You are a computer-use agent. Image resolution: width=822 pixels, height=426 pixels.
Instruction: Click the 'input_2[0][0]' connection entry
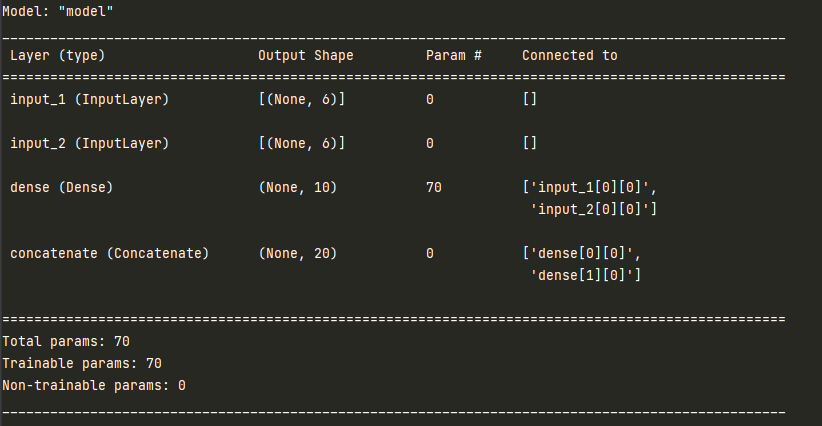coord(593,209)
